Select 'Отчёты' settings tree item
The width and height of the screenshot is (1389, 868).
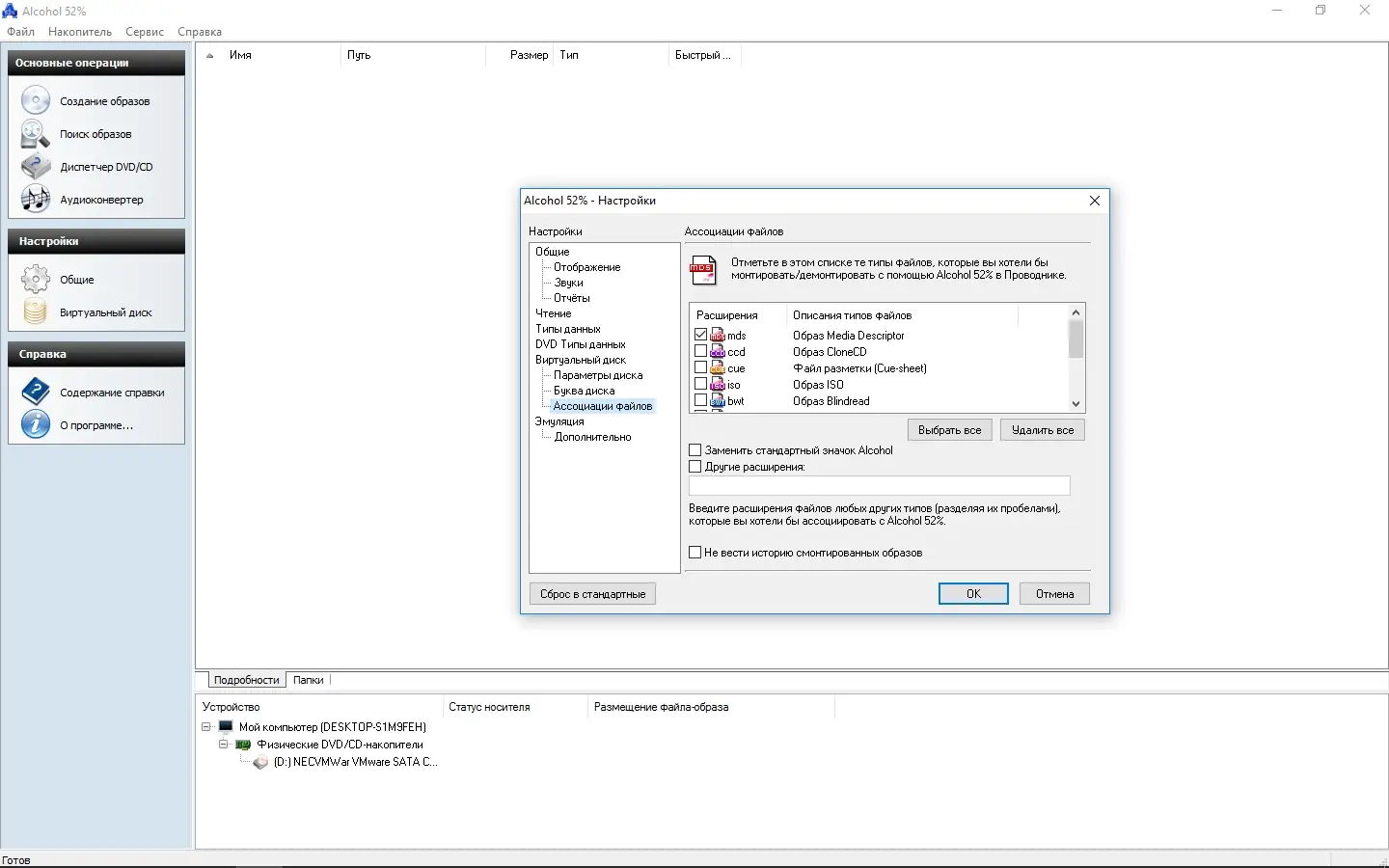(572, 298)
